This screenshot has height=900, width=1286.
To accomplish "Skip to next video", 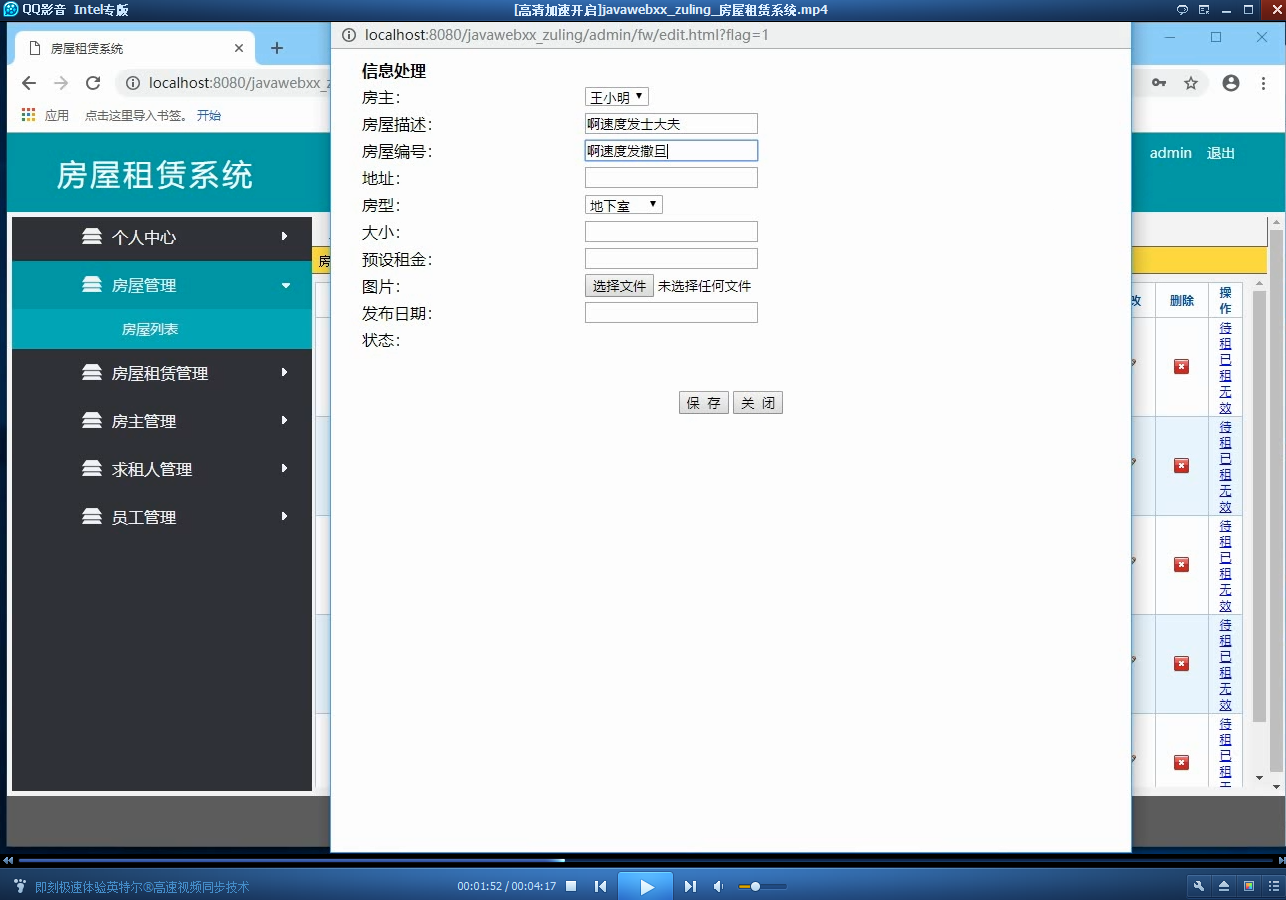I will coord(690,886).
